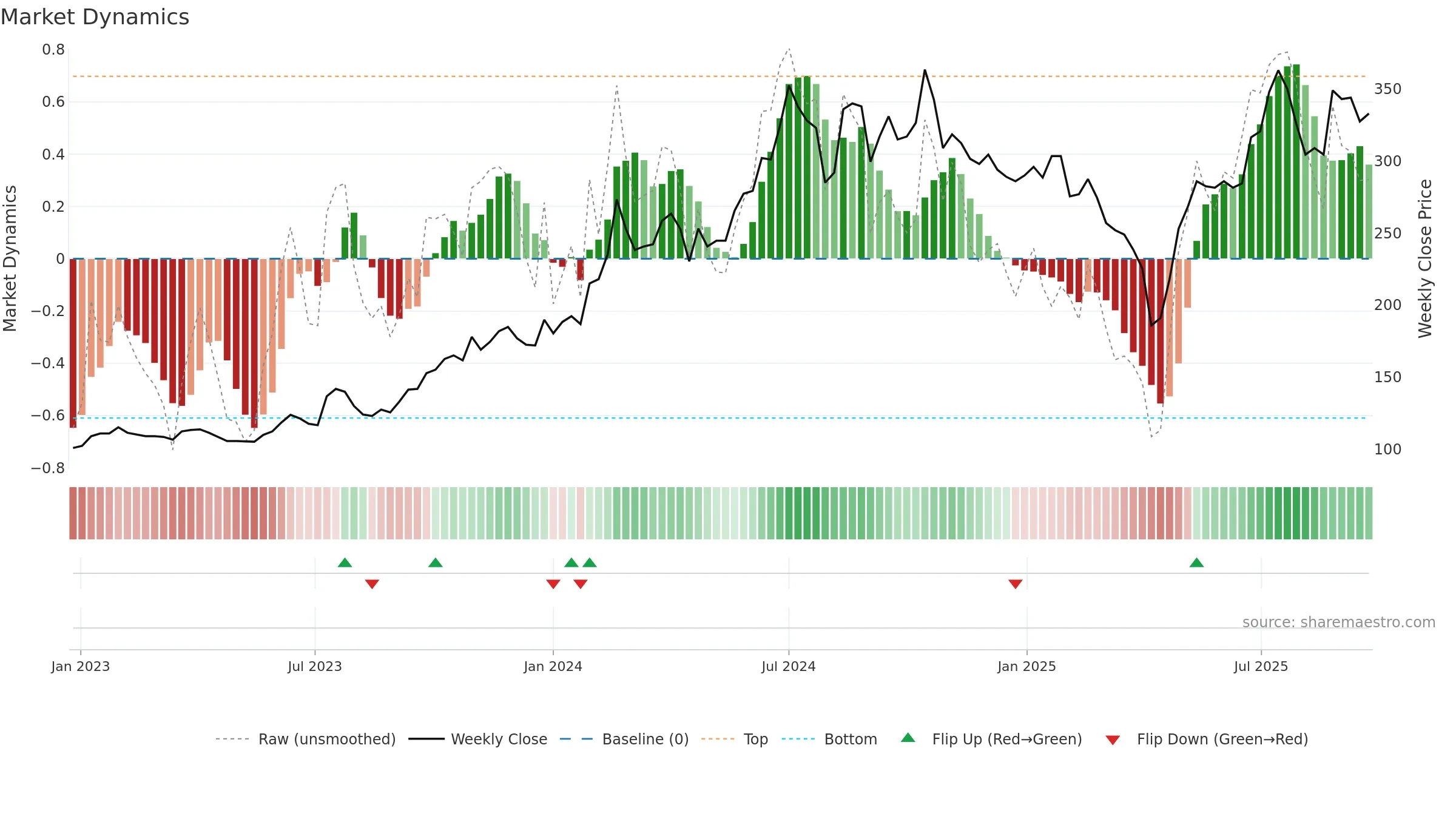The width and height of the screenshot is (1456, 819).
Task: Click the 100 price axis tick label
Action: pos(1388,450)
